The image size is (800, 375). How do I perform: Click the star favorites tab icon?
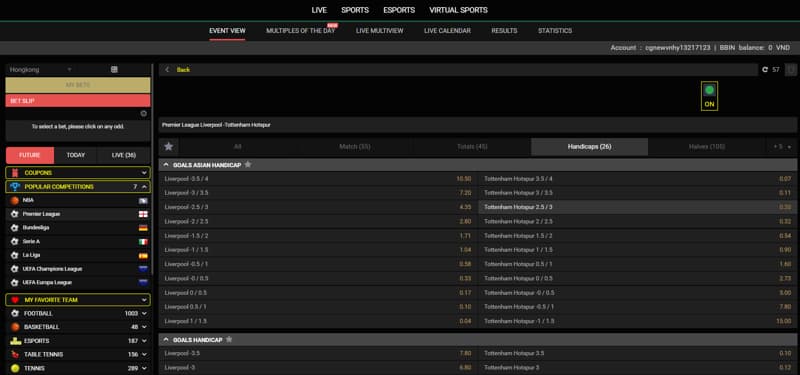click(168, 147)
